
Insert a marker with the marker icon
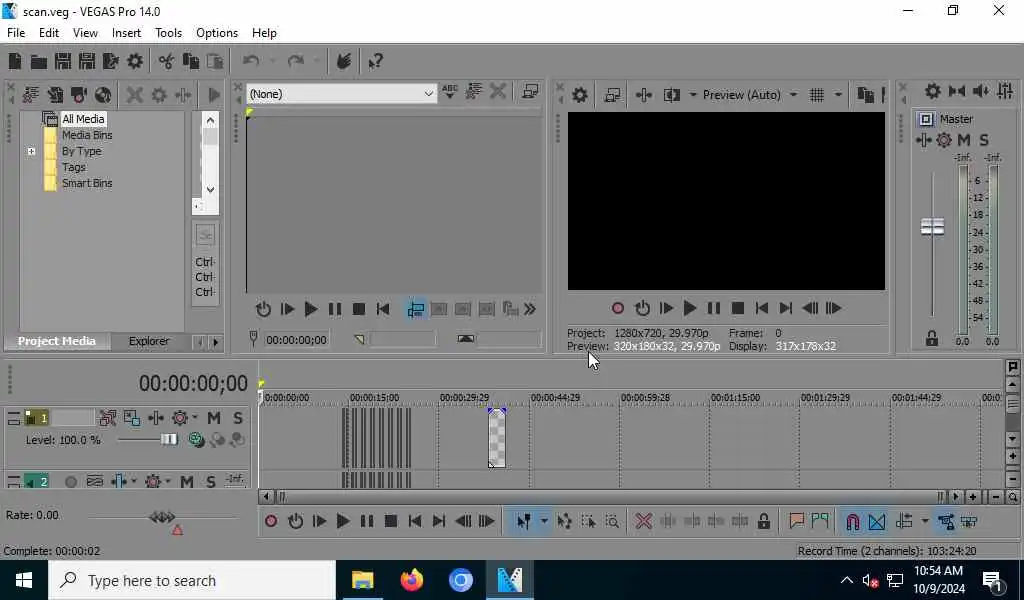click(796, 522)
